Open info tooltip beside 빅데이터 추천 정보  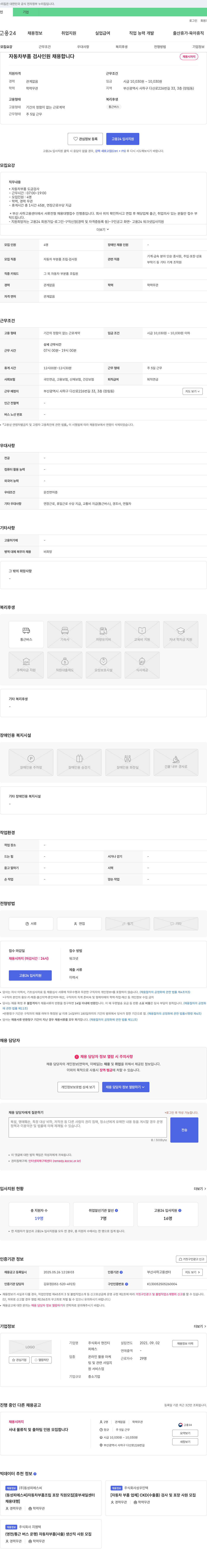click(35, 1474)
